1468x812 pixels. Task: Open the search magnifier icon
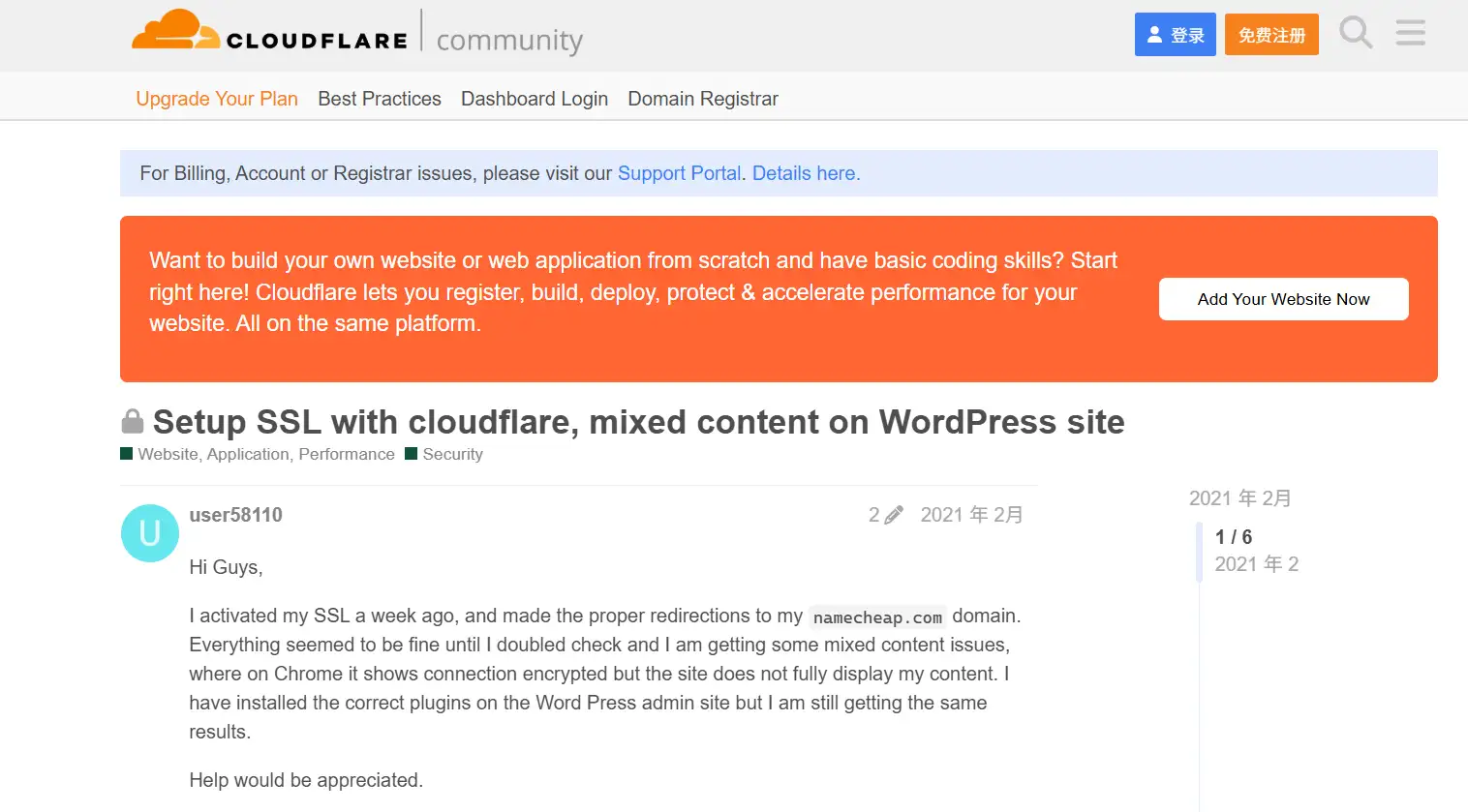pyautogui.click(x=1356, y=33)
